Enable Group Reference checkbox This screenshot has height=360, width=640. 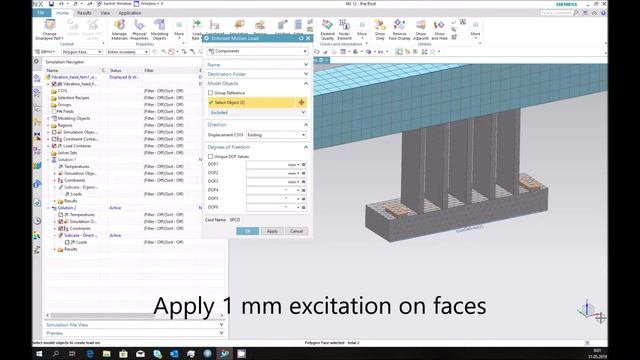tap(211, 93)
